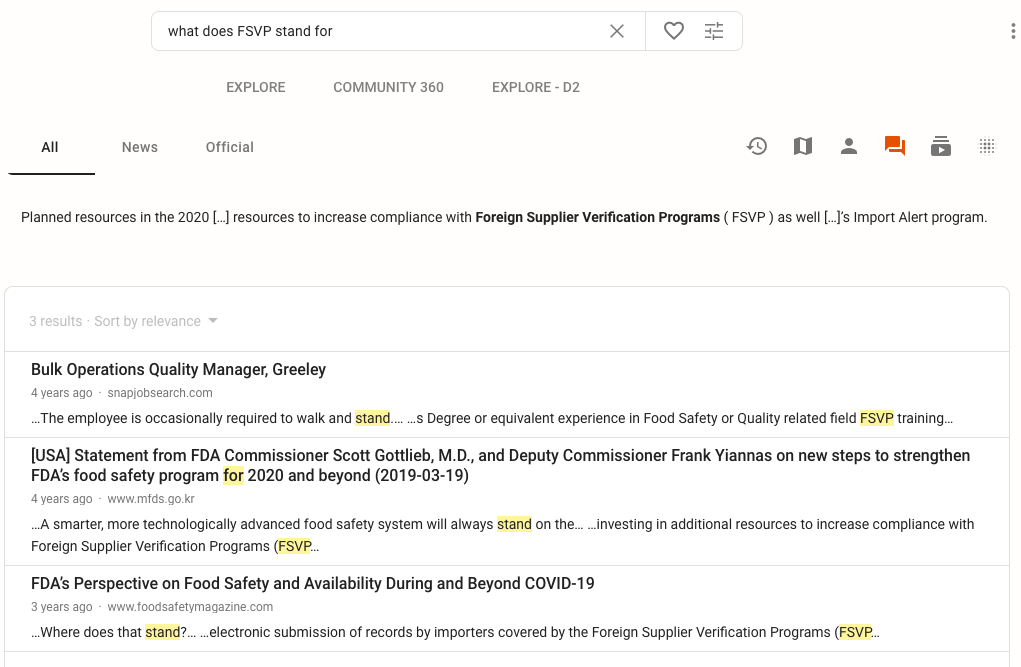Expand the Sort by relevance dropdown
Image resolution: width=1021 pixels, height=667 pixels.
[156, 321]
